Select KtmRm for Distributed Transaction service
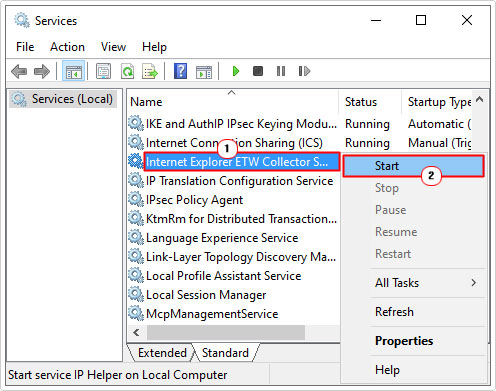The image size is (496, 391). click(241, 219)
